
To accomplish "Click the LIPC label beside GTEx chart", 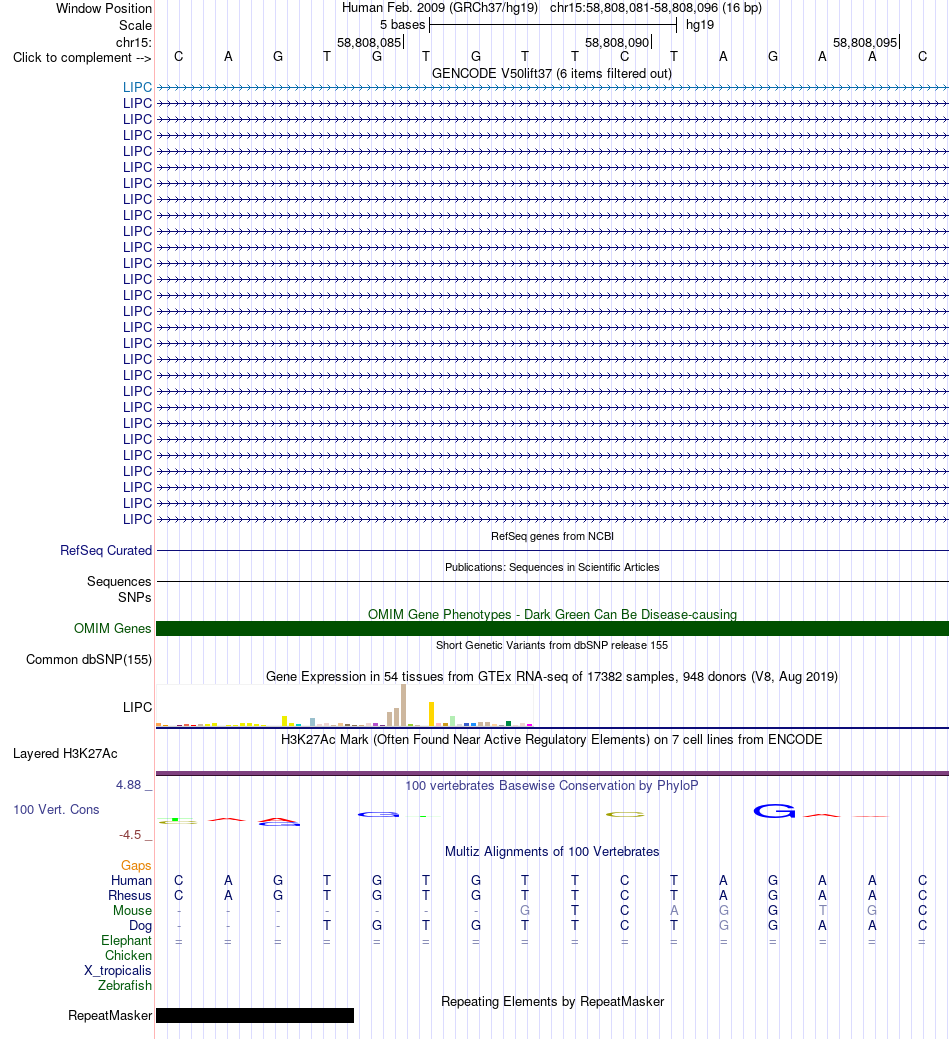I will [137, 708].
